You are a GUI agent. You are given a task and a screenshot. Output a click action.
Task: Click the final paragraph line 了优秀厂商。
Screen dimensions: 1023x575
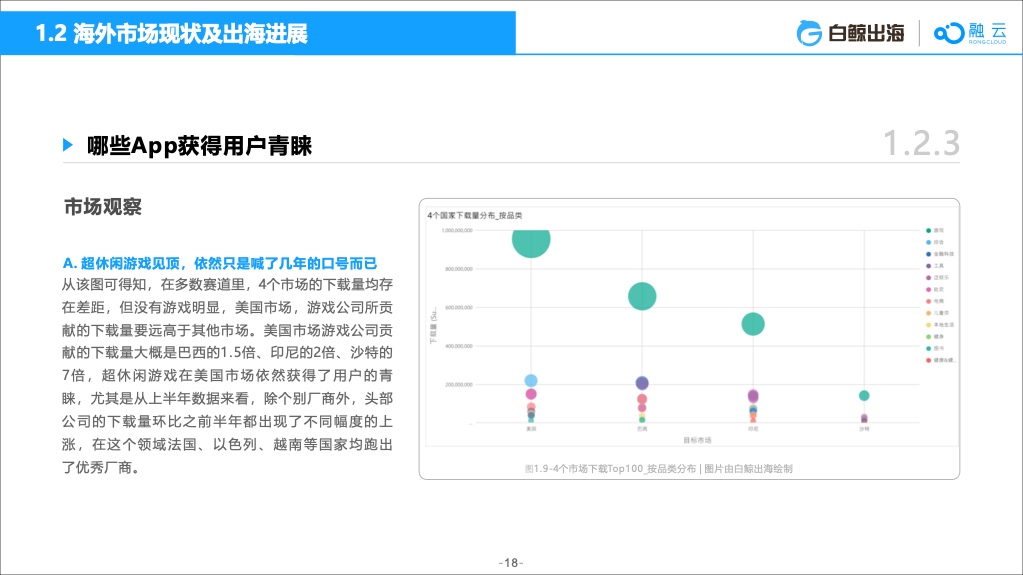pyautogui.click(x=101, y=467)
